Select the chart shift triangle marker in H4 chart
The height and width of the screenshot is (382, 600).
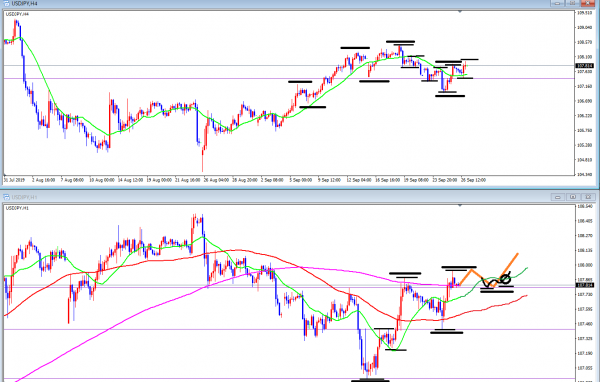(460, 12)
